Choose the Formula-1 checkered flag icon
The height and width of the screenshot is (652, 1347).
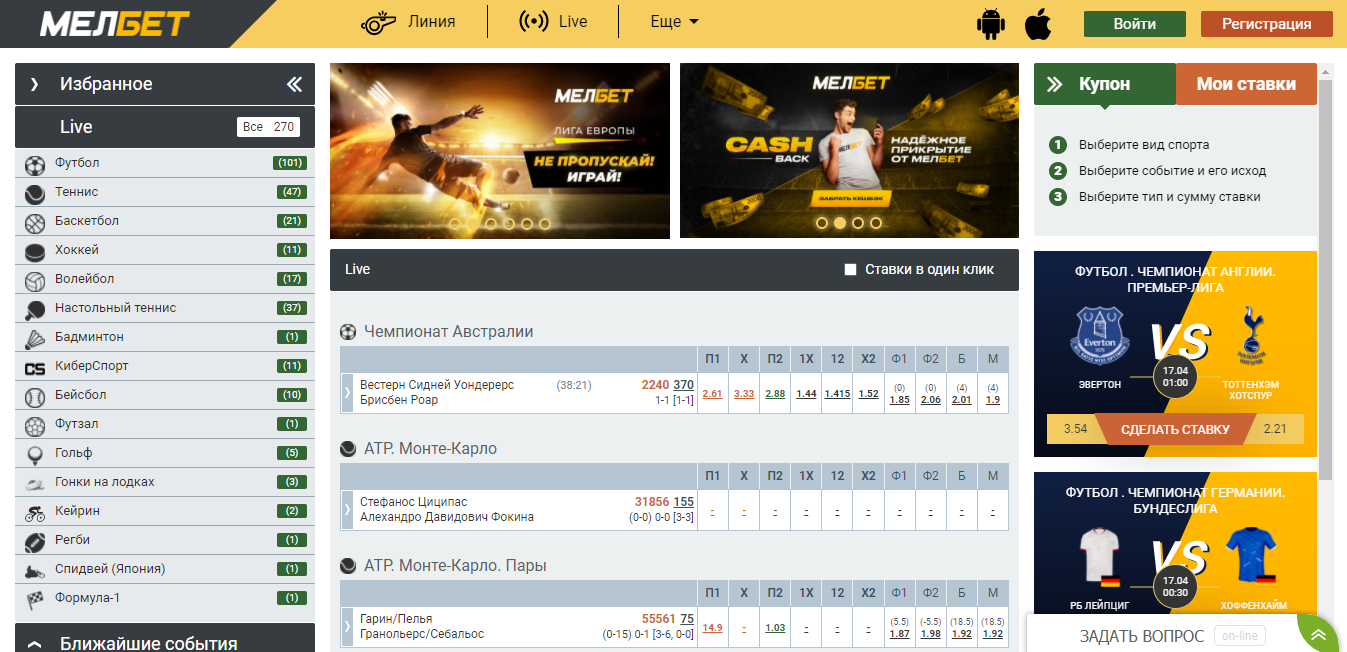point(35,599)
